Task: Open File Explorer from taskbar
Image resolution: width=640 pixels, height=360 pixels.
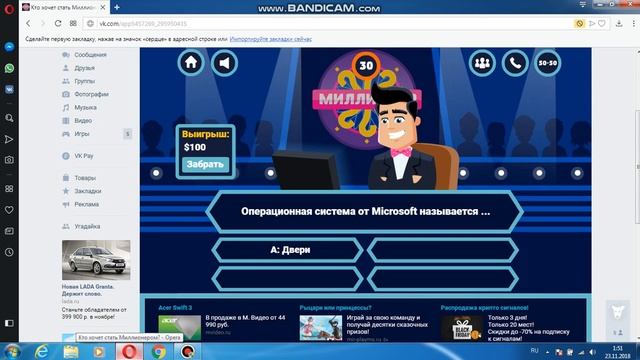Action: (71, 351)
